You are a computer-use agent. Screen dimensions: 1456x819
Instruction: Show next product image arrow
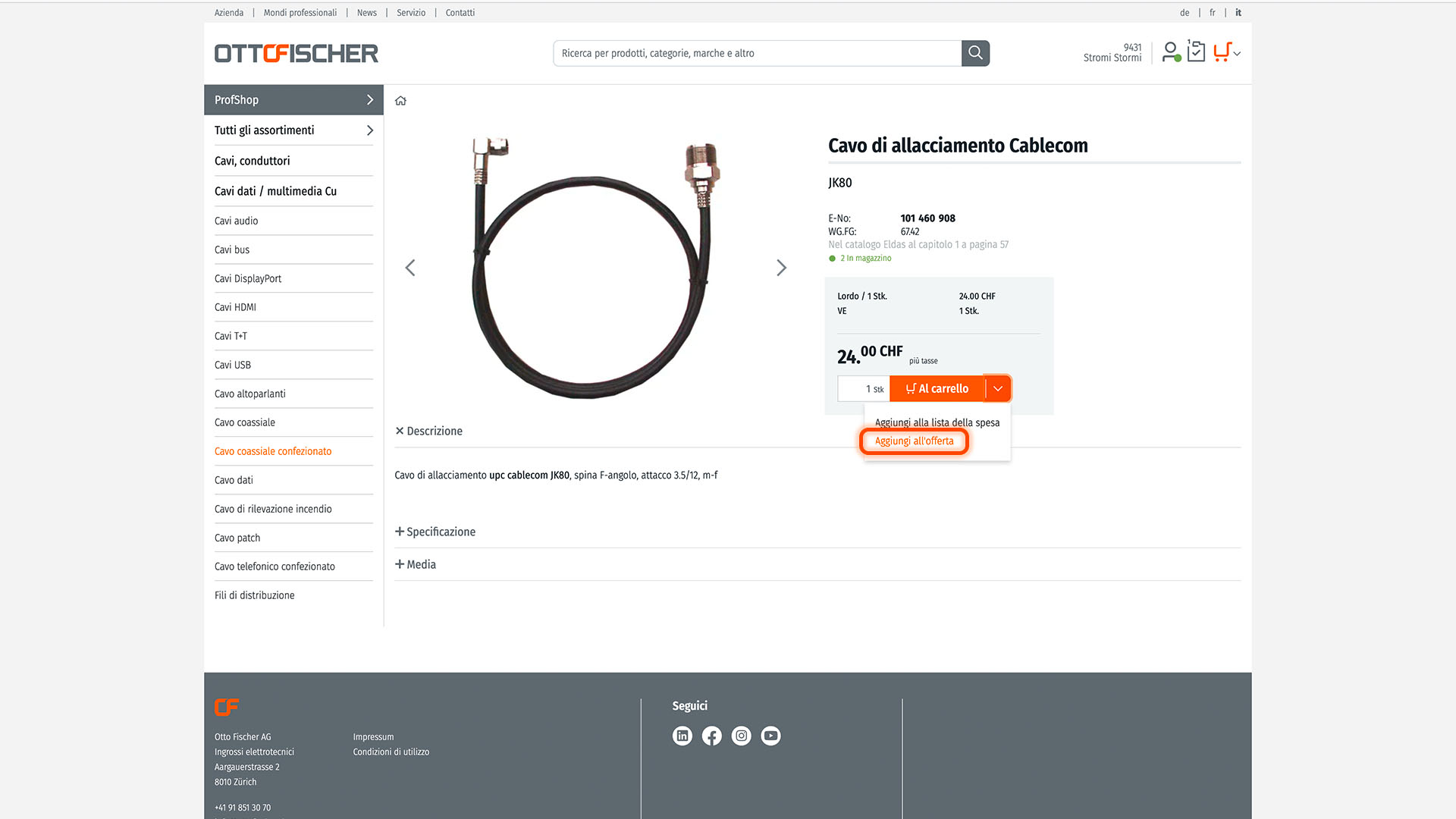coord(781,268)
